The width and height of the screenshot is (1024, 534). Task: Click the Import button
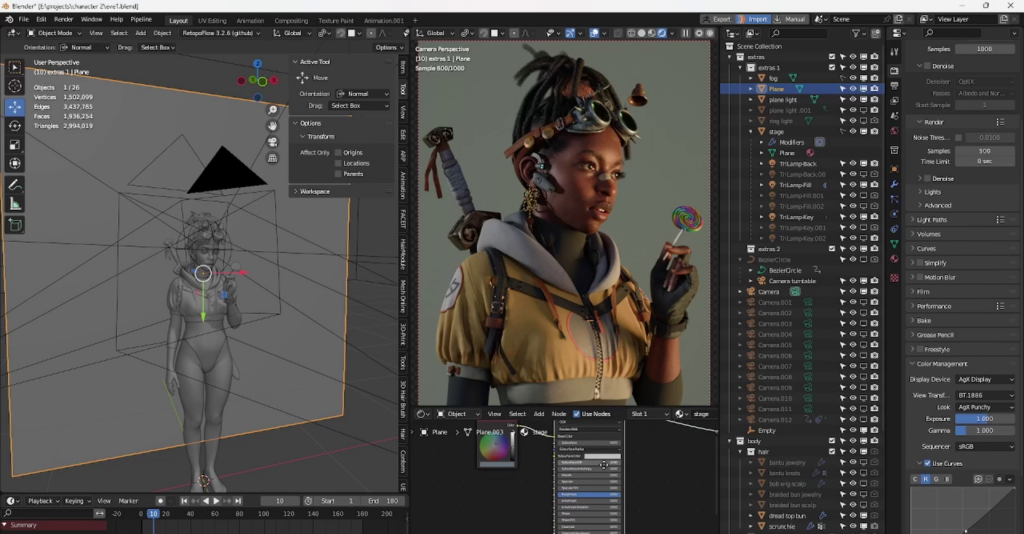[x=752, y=20]
